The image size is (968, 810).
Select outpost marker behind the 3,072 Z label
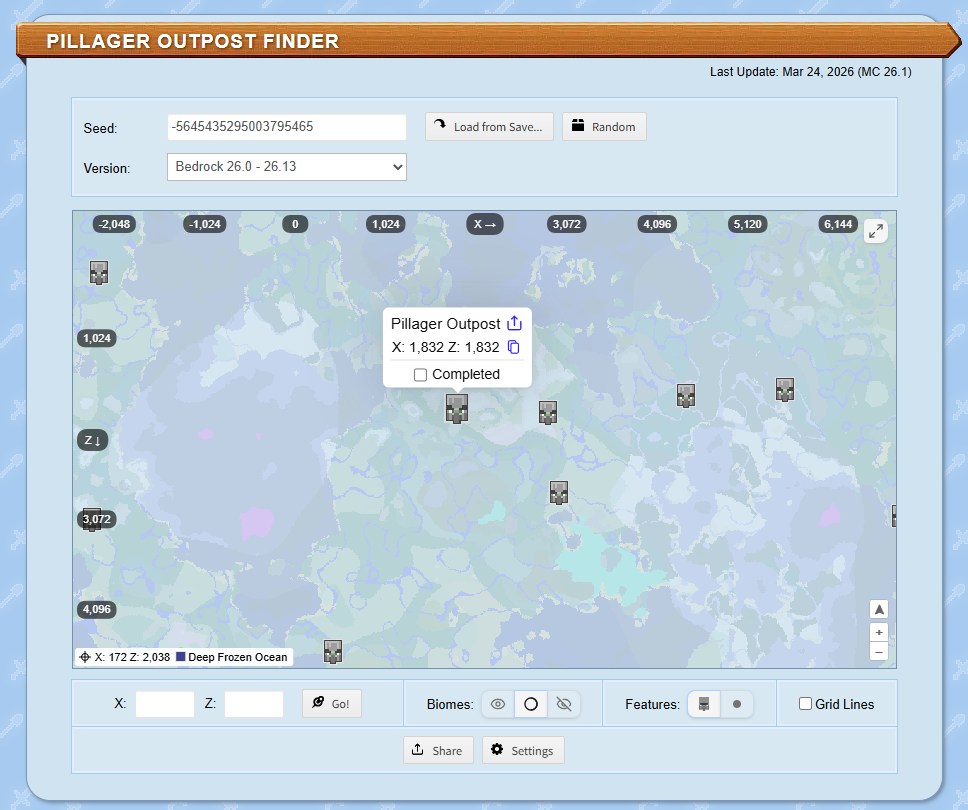(91, 520)
